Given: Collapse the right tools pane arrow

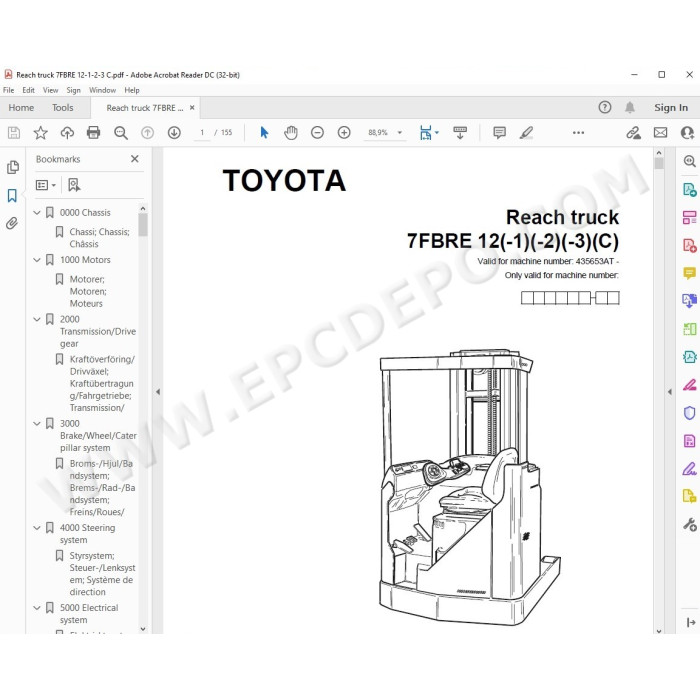Looking at the screenshot, I should tap(670, 392).
